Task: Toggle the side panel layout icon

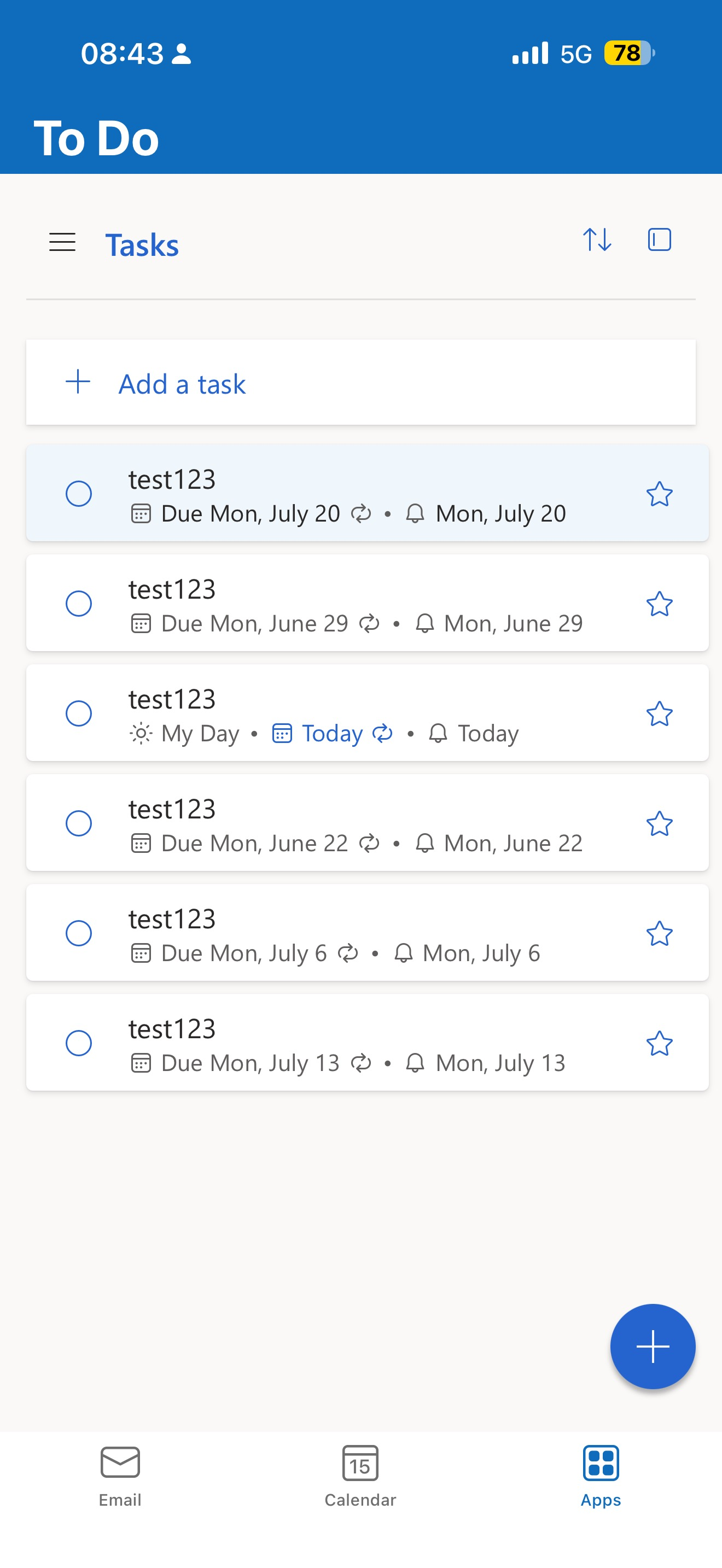Action: (659, 240)
